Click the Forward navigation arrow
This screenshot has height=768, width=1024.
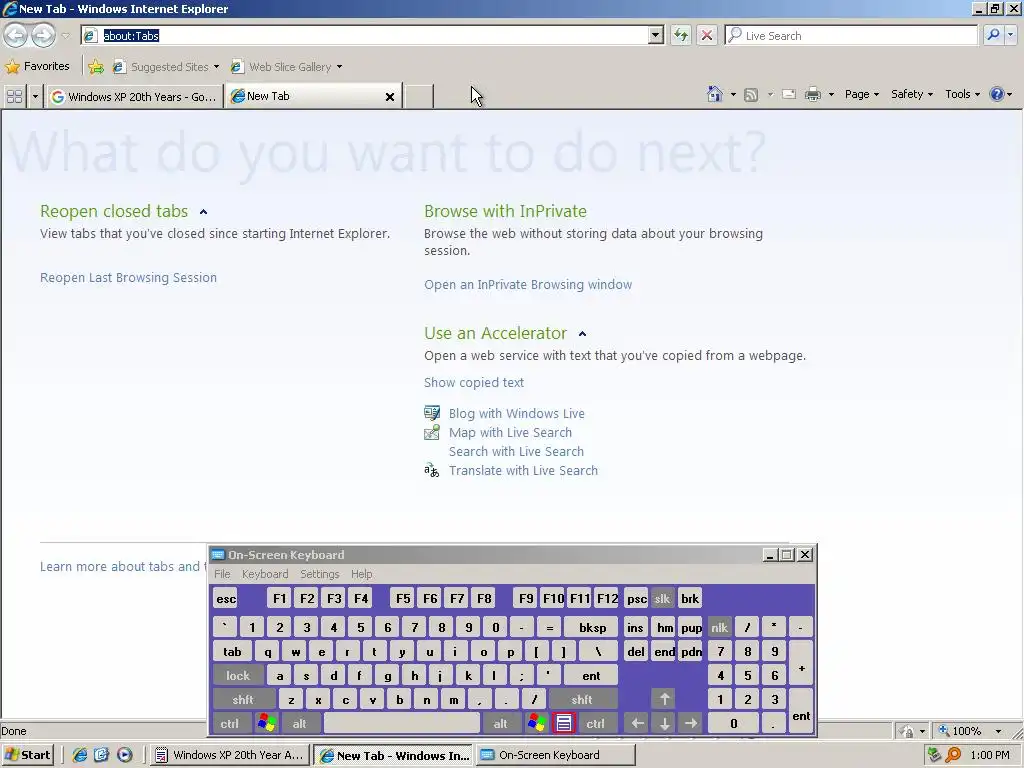(43, 35)
